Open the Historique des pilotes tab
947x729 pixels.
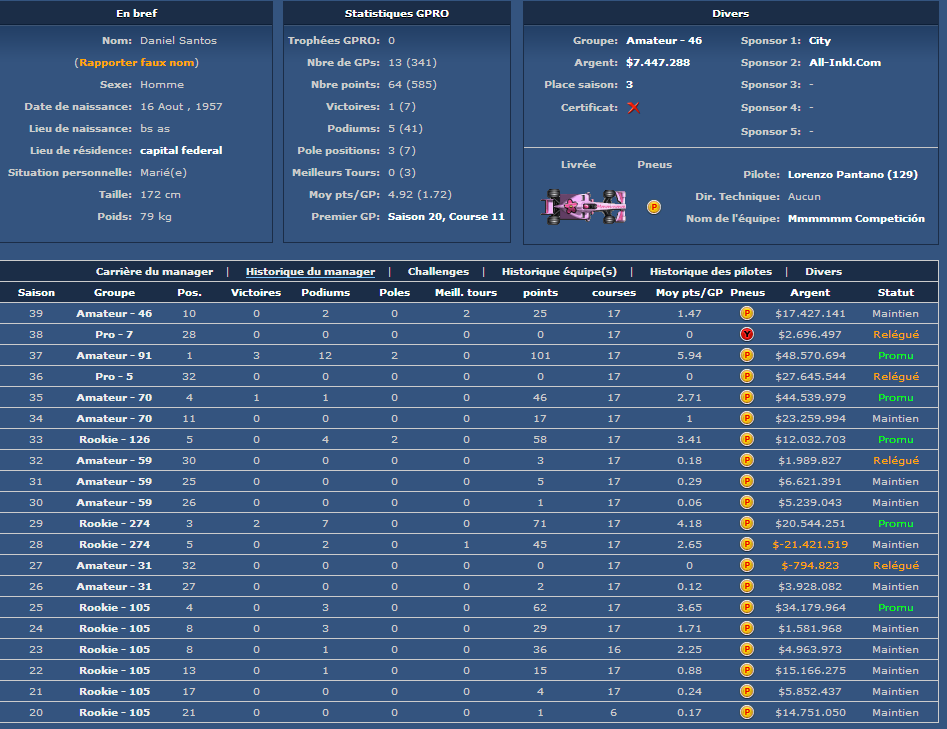tap(711, 272)
